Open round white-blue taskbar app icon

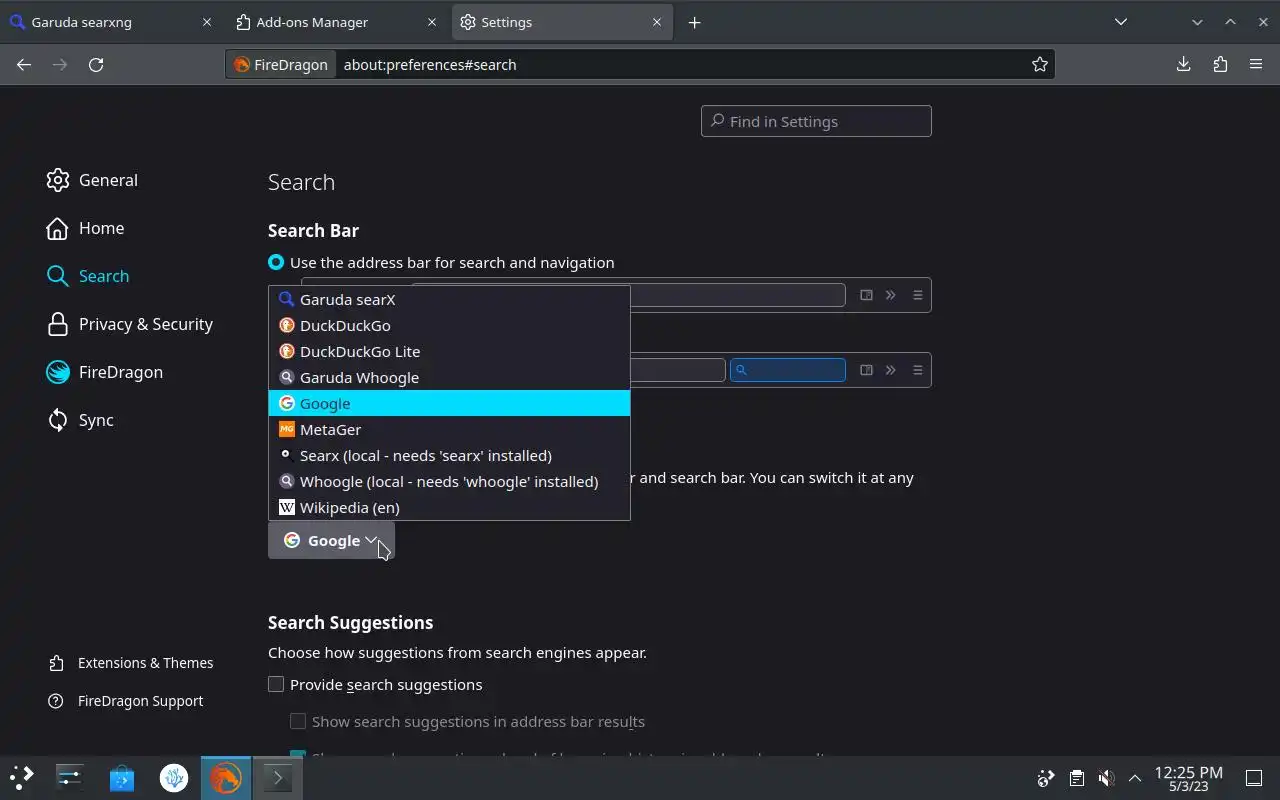(174, 777)
